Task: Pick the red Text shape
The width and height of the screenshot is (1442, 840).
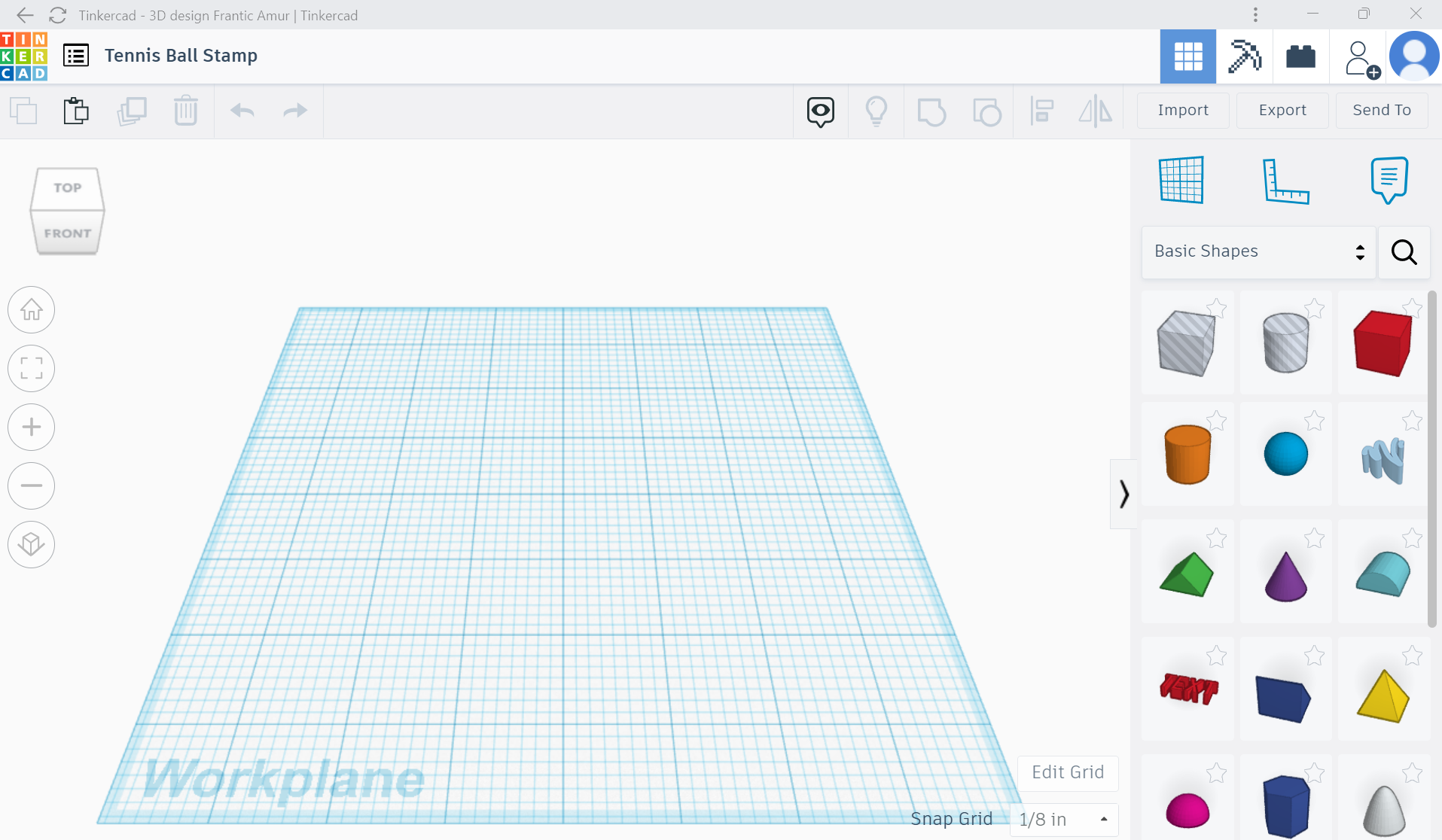Action: point(1188,688)
